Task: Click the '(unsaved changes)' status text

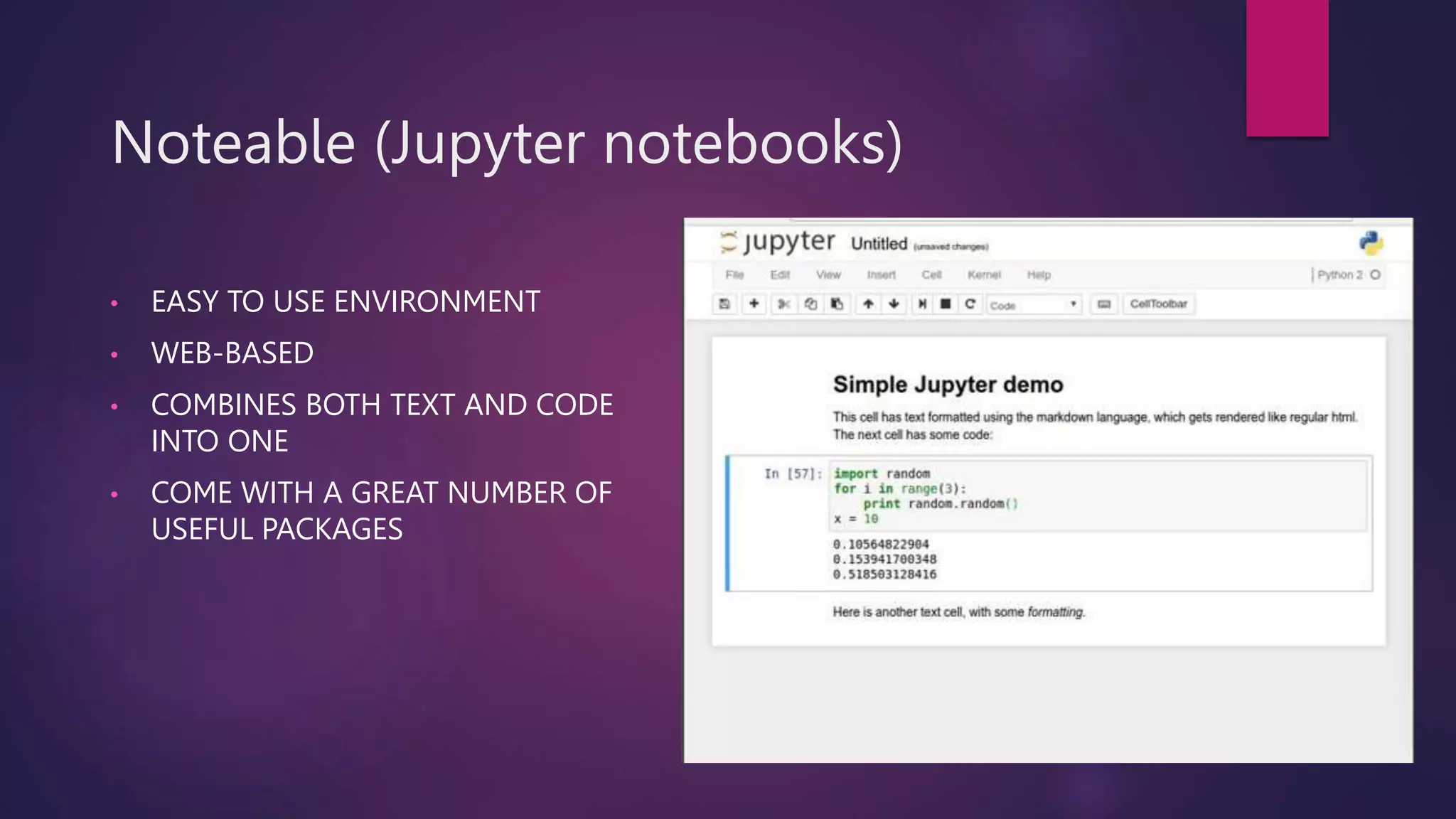Action: 951,247
